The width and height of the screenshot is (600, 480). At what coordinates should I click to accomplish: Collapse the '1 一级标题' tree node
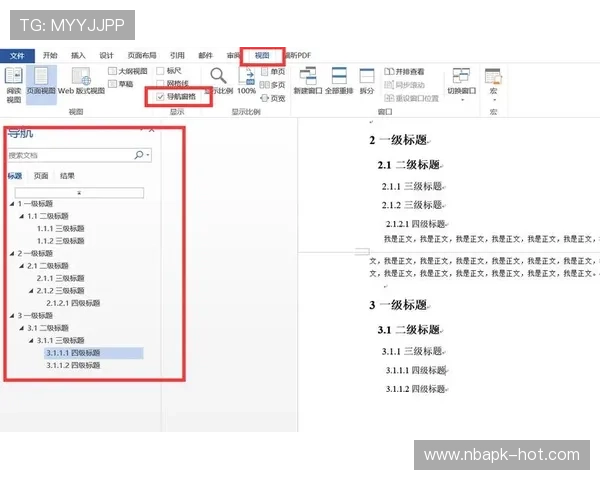(x=12, y=204)
